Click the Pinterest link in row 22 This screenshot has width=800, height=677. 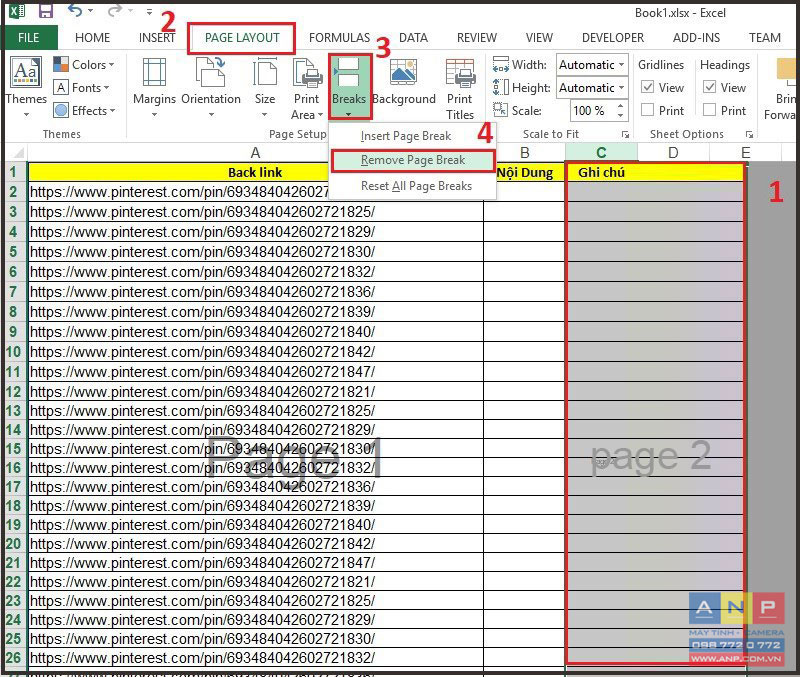[203, 582]
